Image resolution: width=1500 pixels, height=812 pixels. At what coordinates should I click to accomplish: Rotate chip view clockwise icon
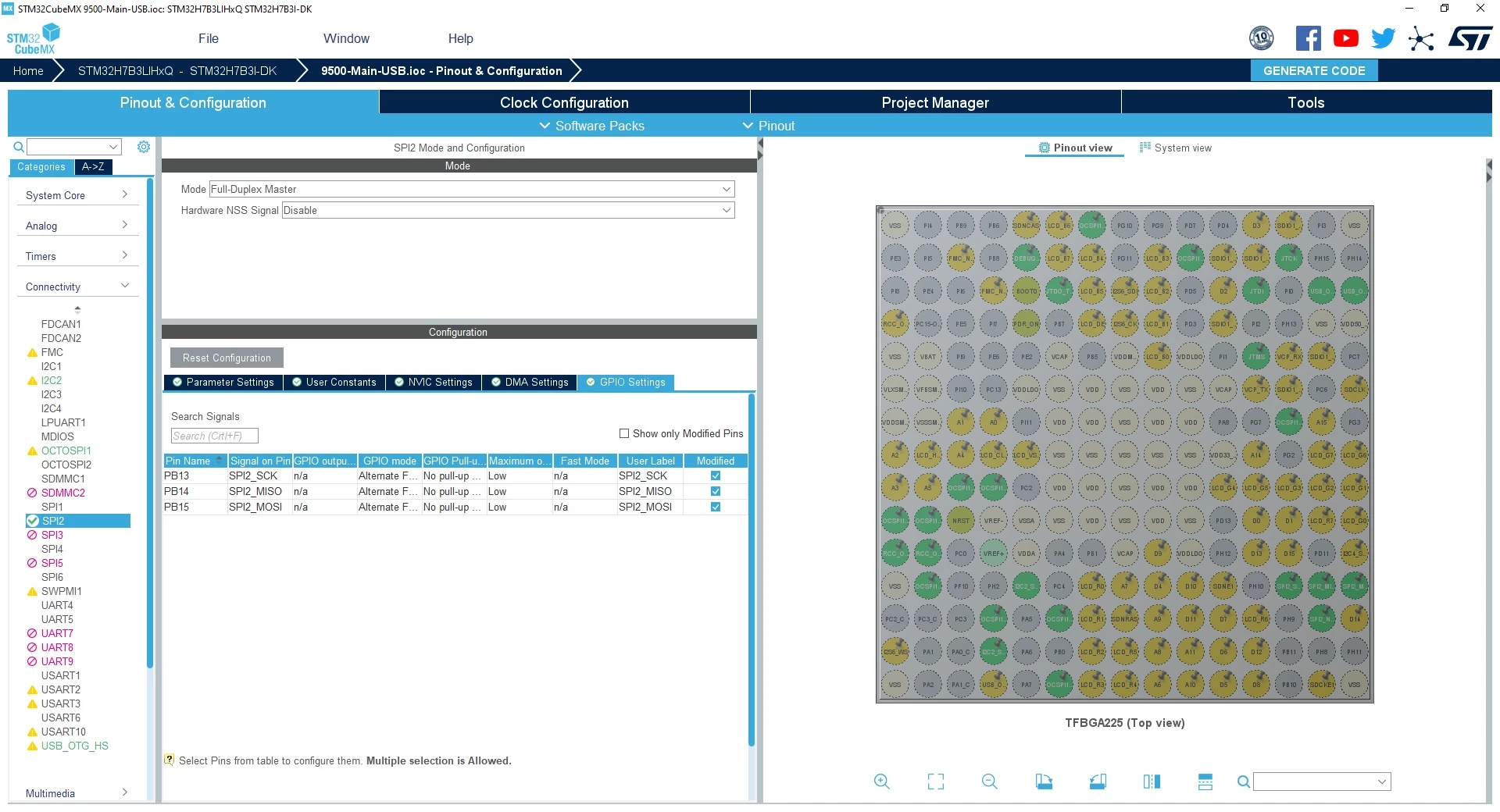point(1044,782)
